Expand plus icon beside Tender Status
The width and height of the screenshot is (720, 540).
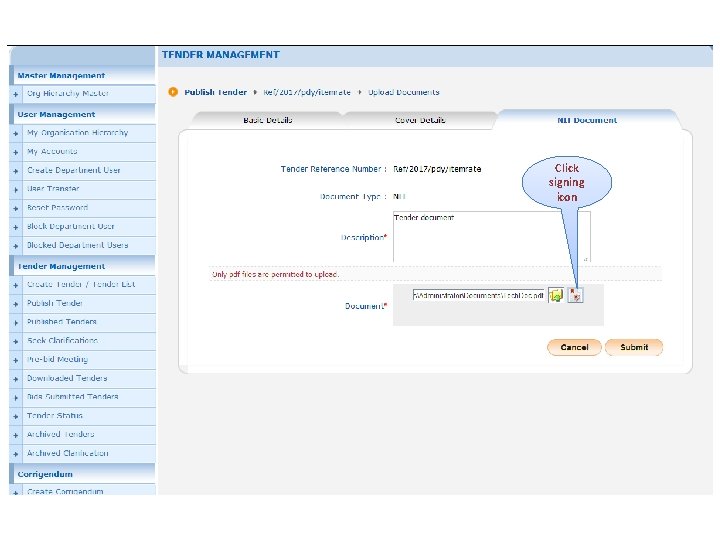[x=16, y=416]
